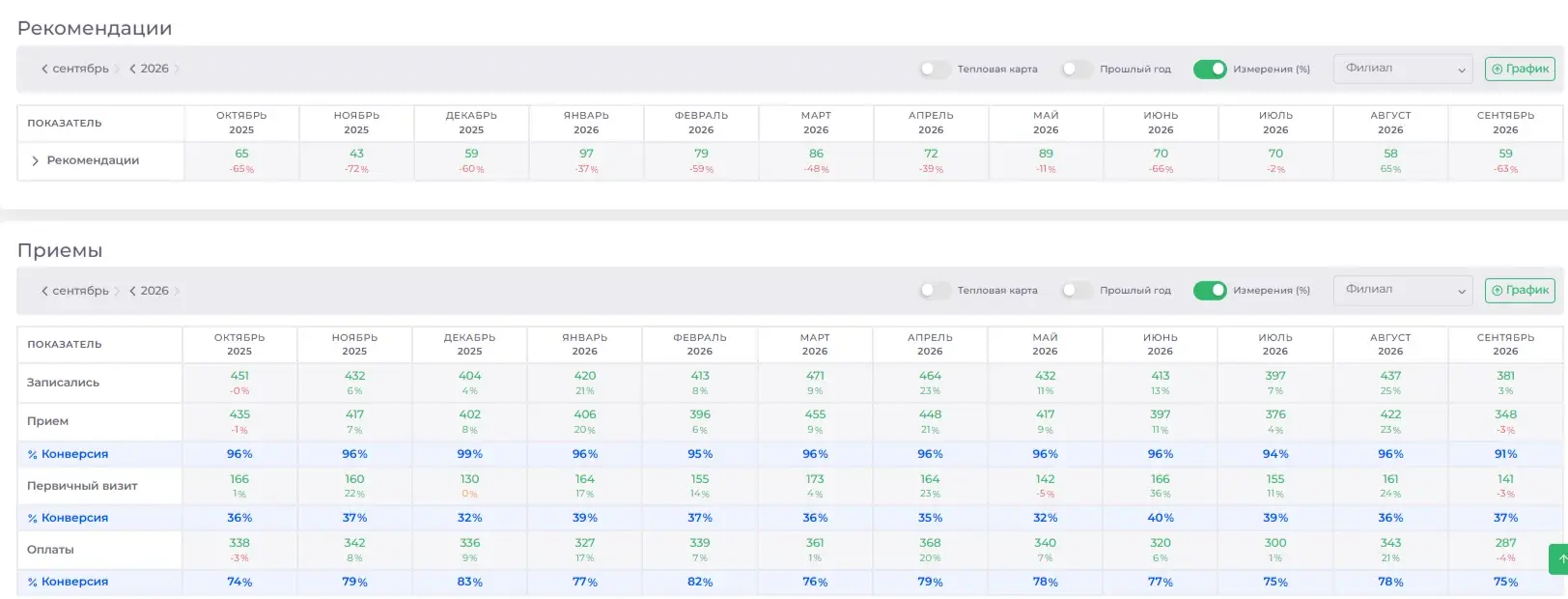Screen dimensions: 1568x599
Task: Go to previous year in Приемы panel
Action: [x=132, y=291]
